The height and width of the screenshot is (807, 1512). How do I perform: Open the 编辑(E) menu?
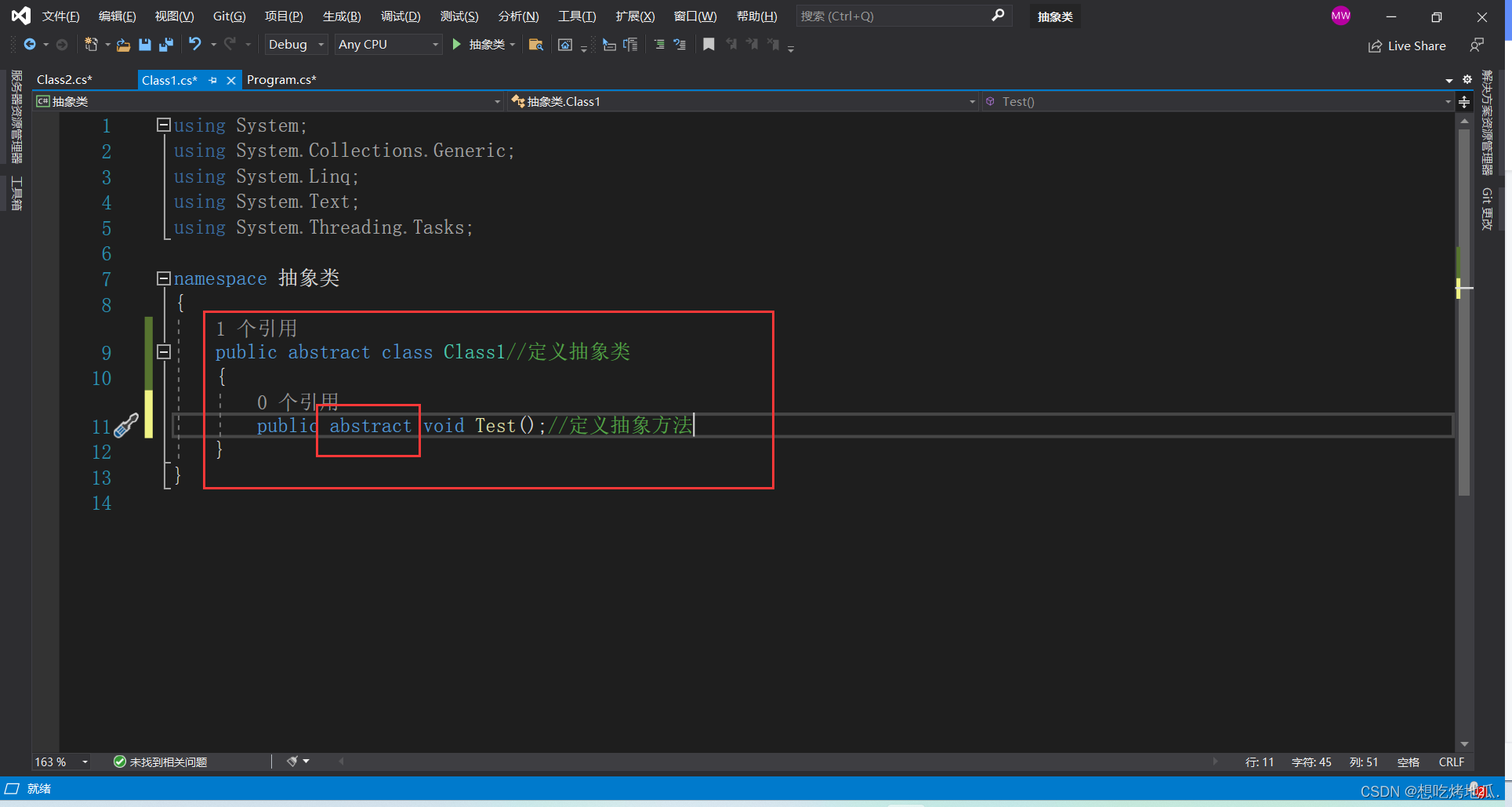pyautogui.click(x=118, y=16)
